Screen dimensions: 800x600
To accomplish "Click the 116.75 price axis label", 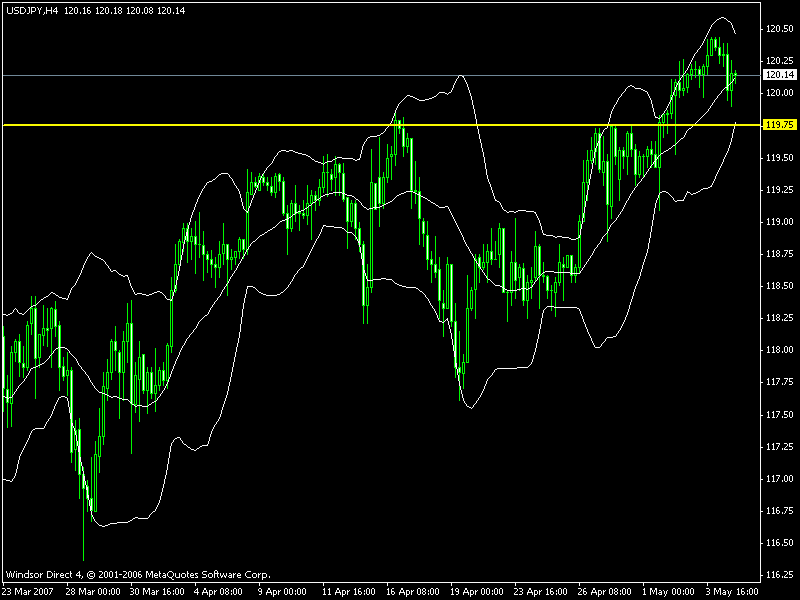I will 780,511.
